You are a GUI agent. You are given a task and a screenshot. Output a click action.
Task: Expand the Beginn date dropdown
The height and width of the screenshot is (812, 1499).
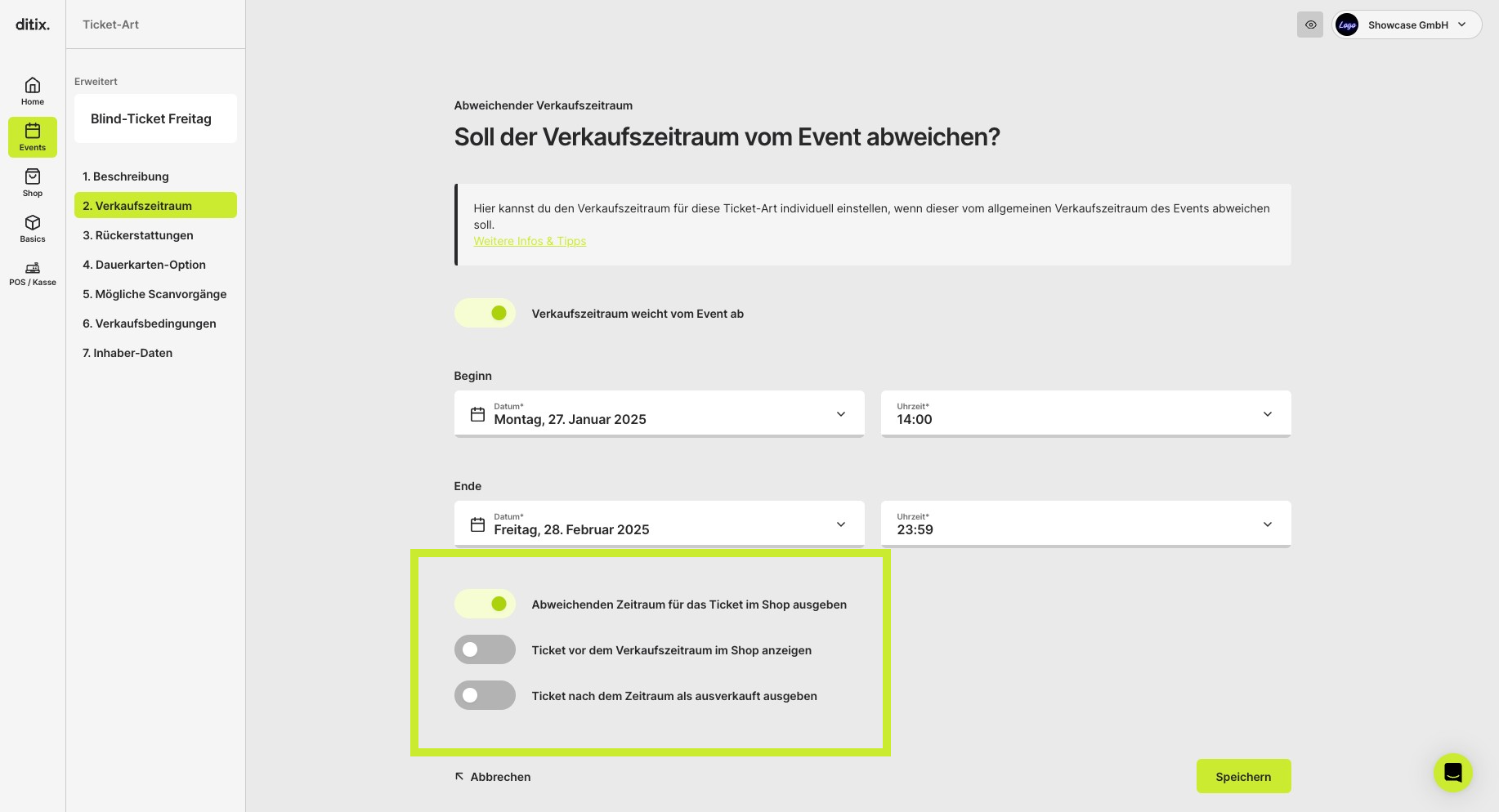tap(659, 413)
